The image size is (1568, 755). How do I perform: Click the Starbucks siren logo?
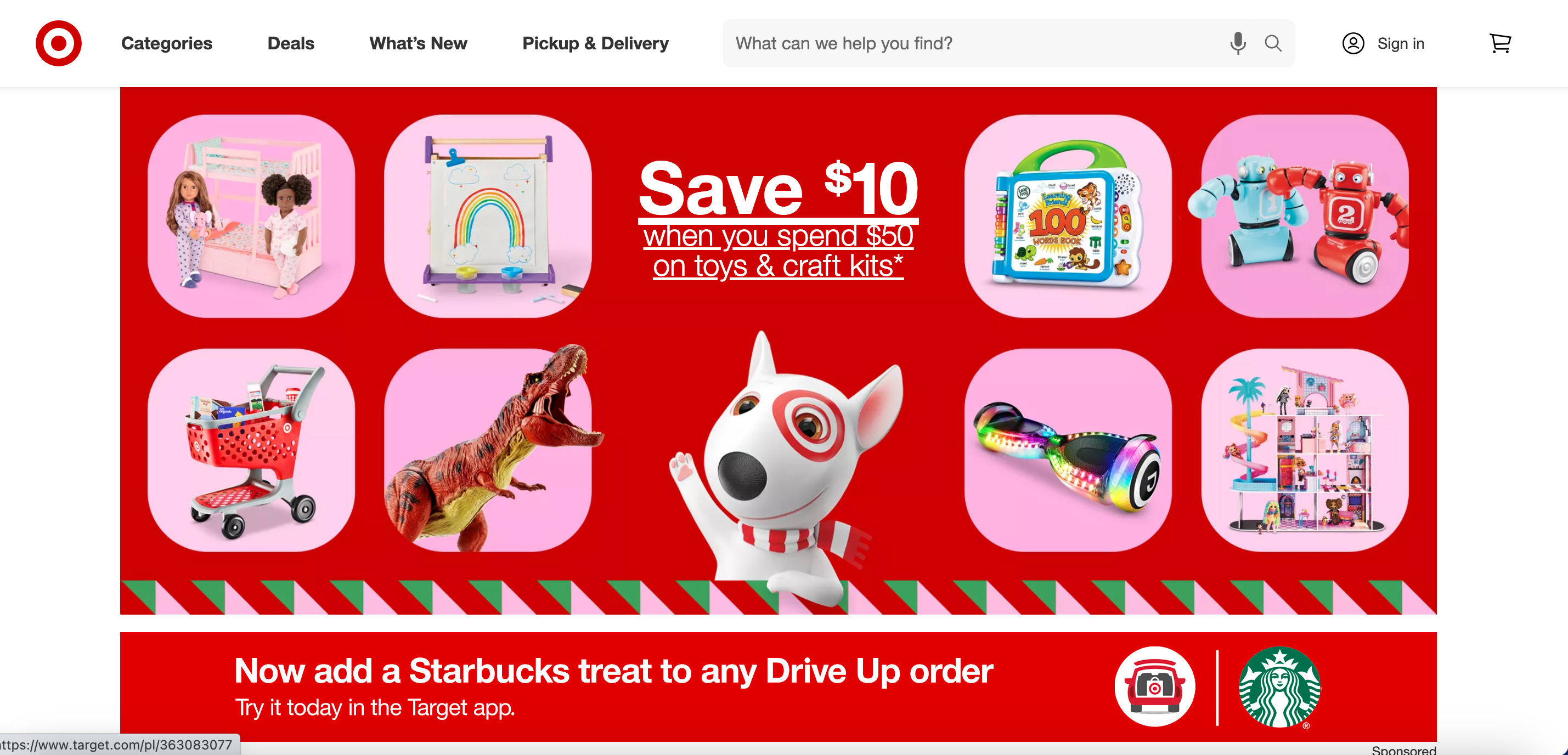(1279, 687)
